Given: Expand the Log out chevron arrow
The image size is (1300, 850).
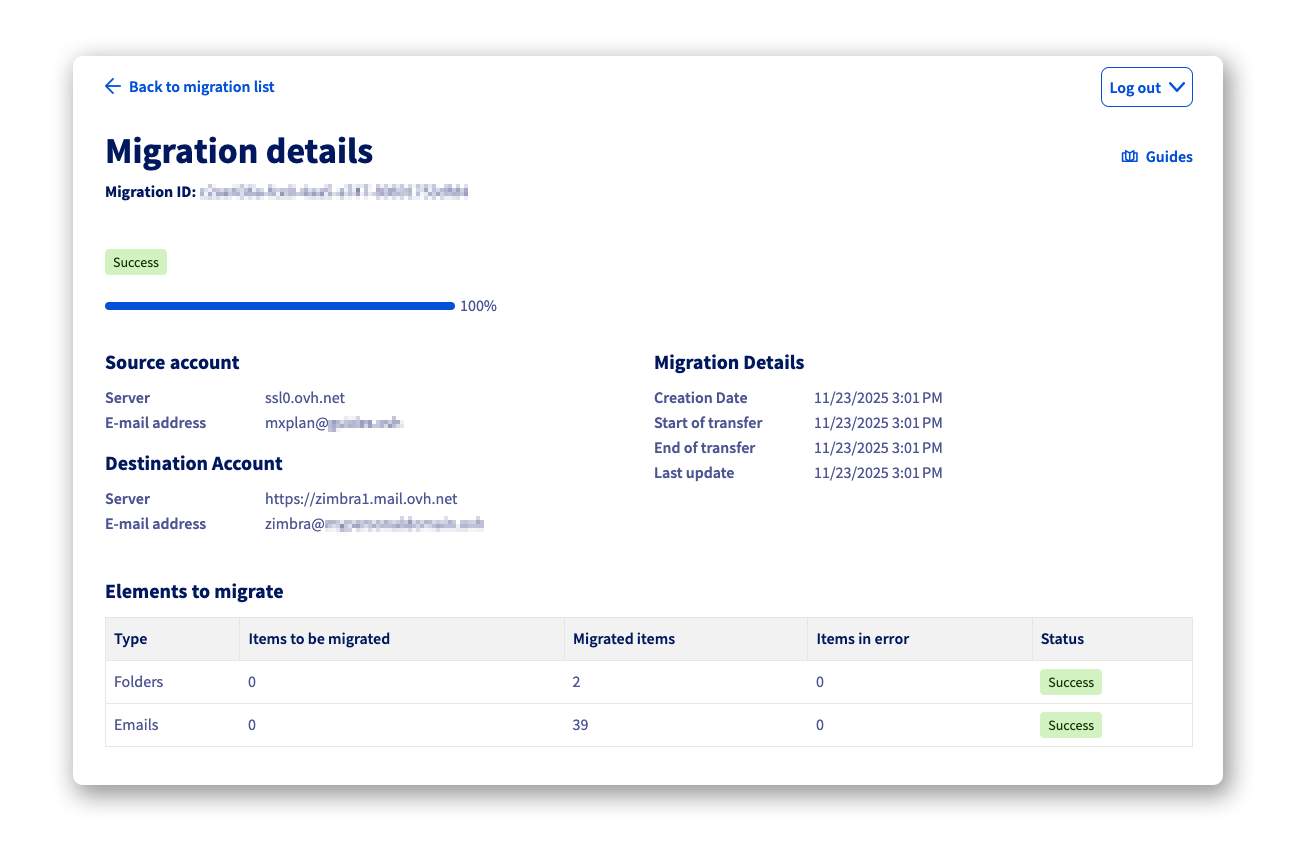Looking at the screenshot, I should pyautogui.click(x=1176, y=88).
